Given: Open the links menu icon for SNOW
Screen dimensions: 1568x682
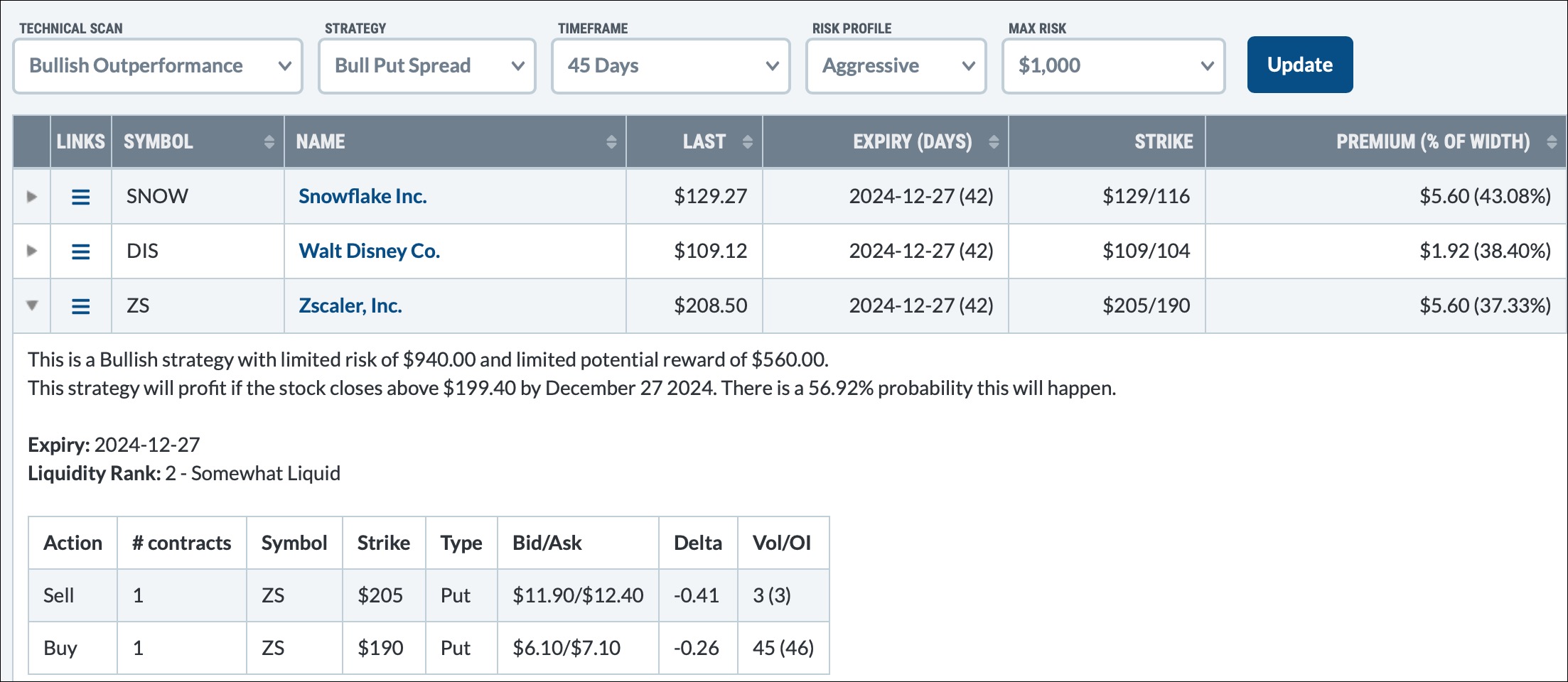Looking at the screenshot, I should click(81, 197).
